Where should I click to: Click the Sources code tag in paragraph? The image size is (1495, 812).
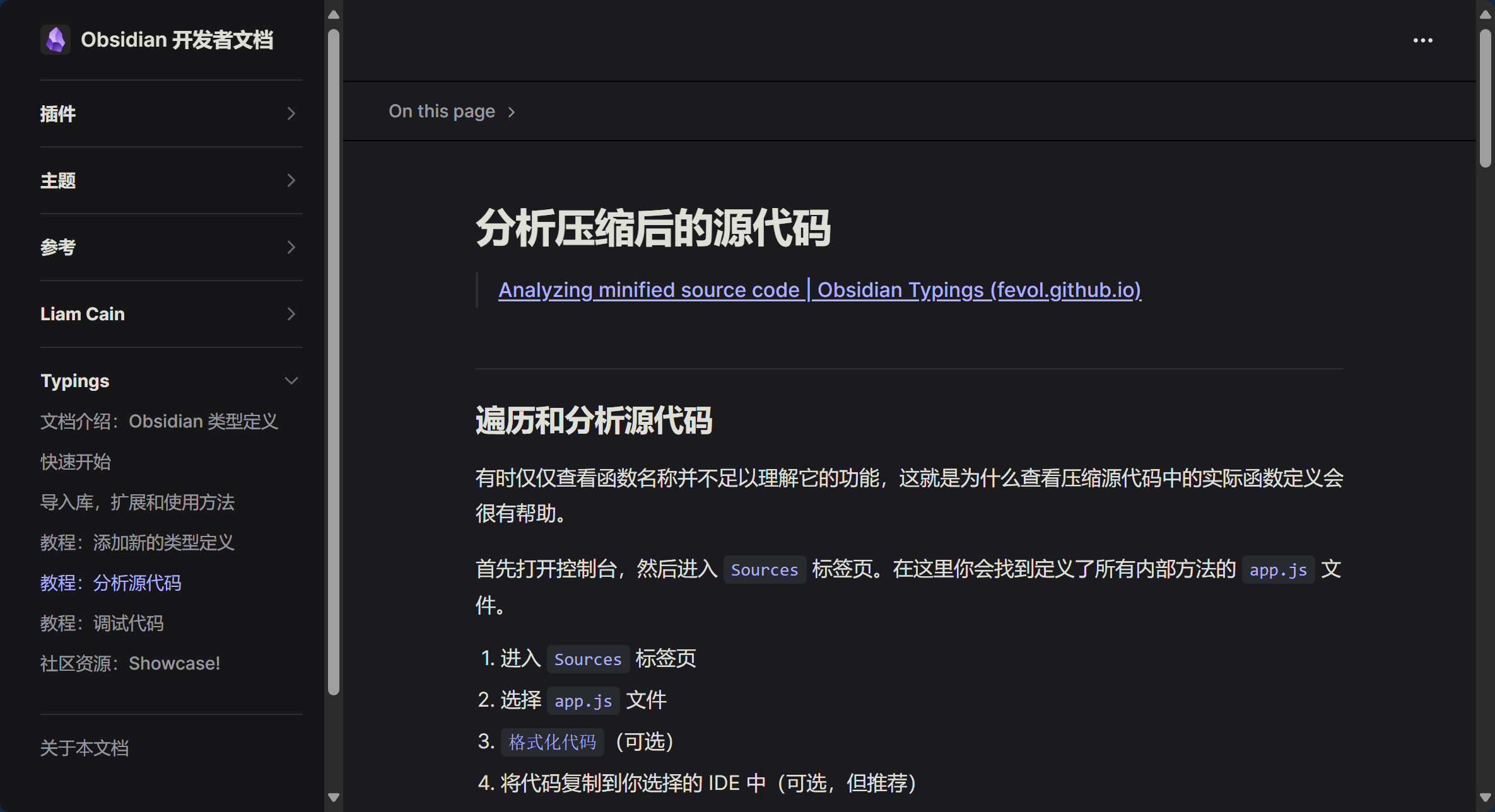[x=765, y=569]
